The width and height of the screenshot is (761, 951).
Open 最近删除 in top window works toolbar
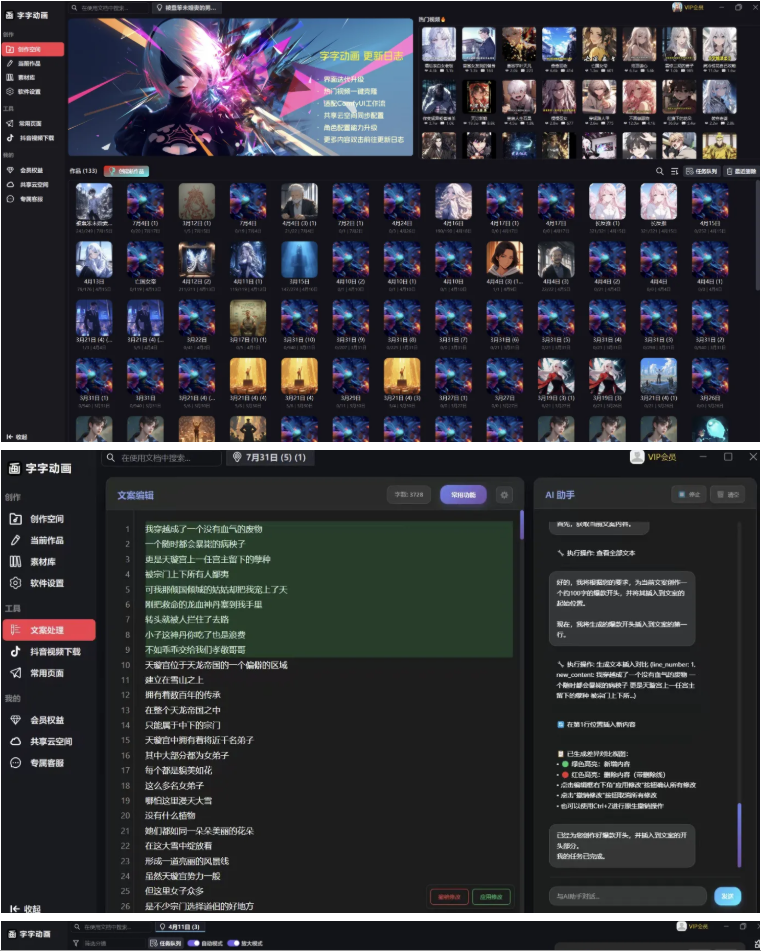point(741,172)
